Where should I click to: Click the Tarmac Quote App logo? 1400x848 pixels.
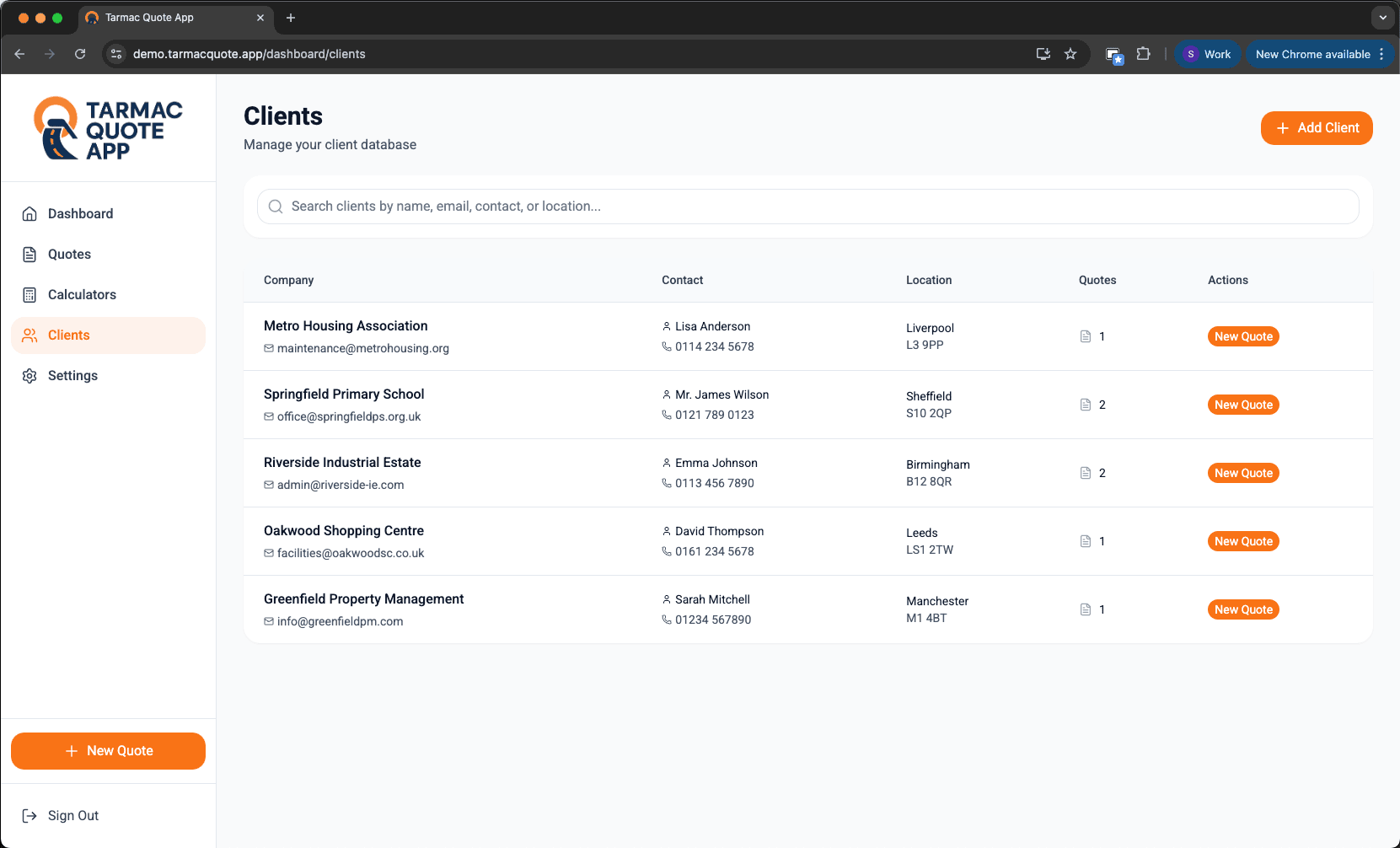pos(108,128)
